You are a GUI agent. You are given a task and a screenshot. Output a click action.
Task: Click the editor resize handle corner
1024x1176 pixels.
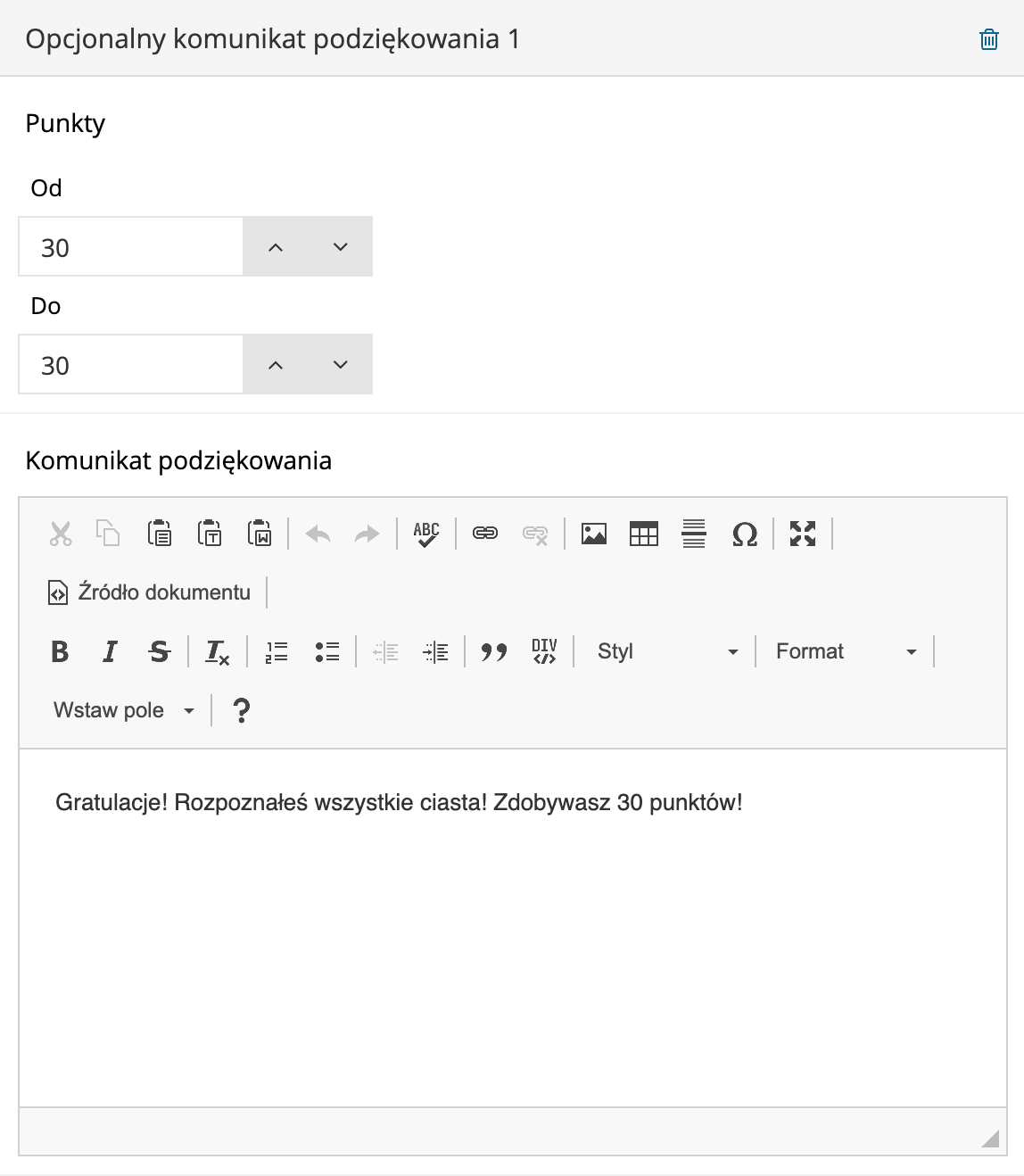tap(990, 1138)
